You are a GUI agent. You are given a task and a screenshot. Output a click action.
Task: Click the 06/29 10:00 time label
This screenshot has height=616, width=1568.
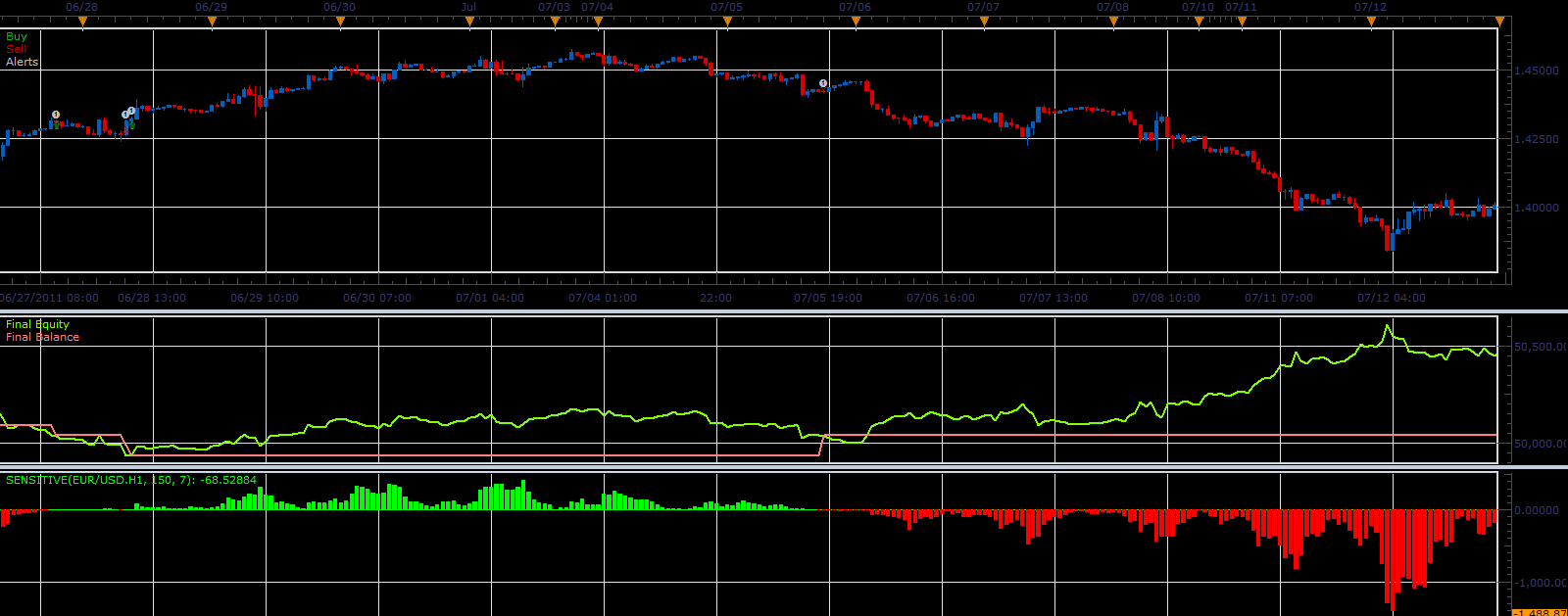(x=265, y=298)
